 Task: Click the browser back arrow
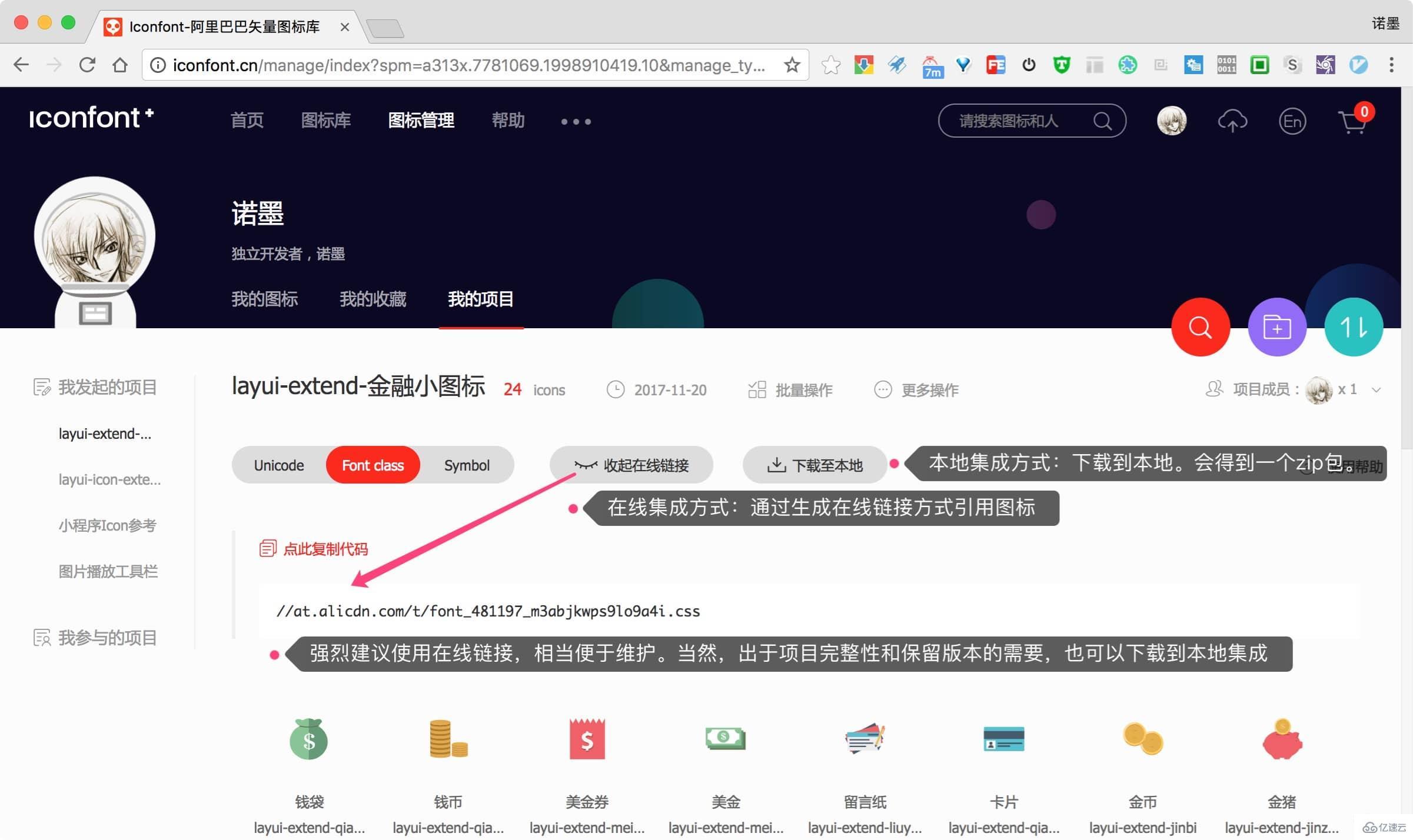coord(21,65)
